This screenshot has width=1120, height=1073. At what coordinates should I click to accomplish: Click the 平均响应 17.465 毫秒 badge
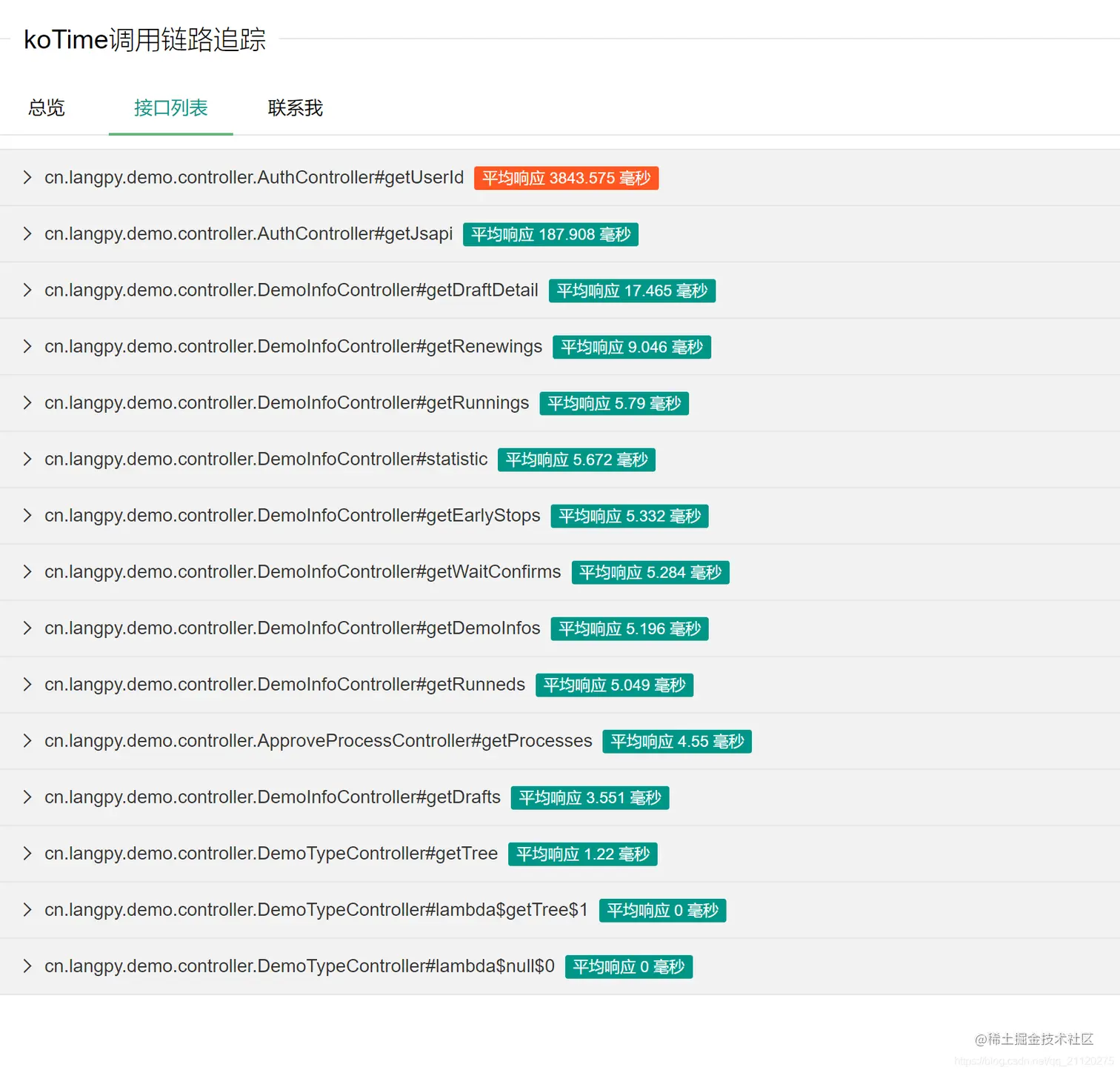pos(632,290)
